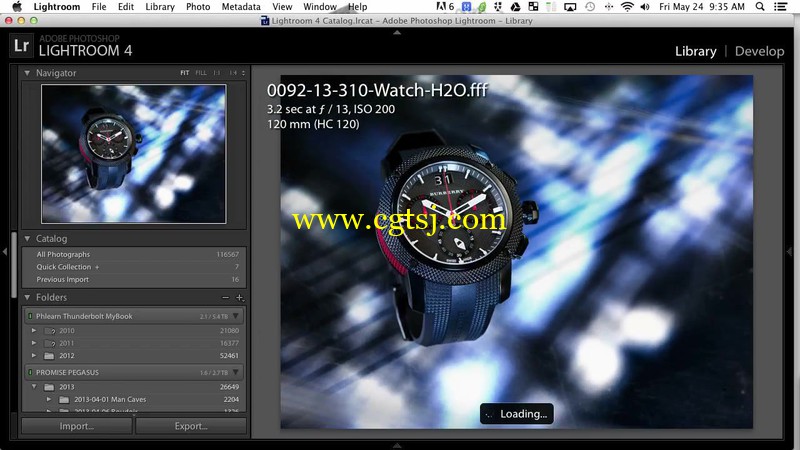The image size is (800, 450).
Task: Collapse the Folders panel
Action: [27, 297]
